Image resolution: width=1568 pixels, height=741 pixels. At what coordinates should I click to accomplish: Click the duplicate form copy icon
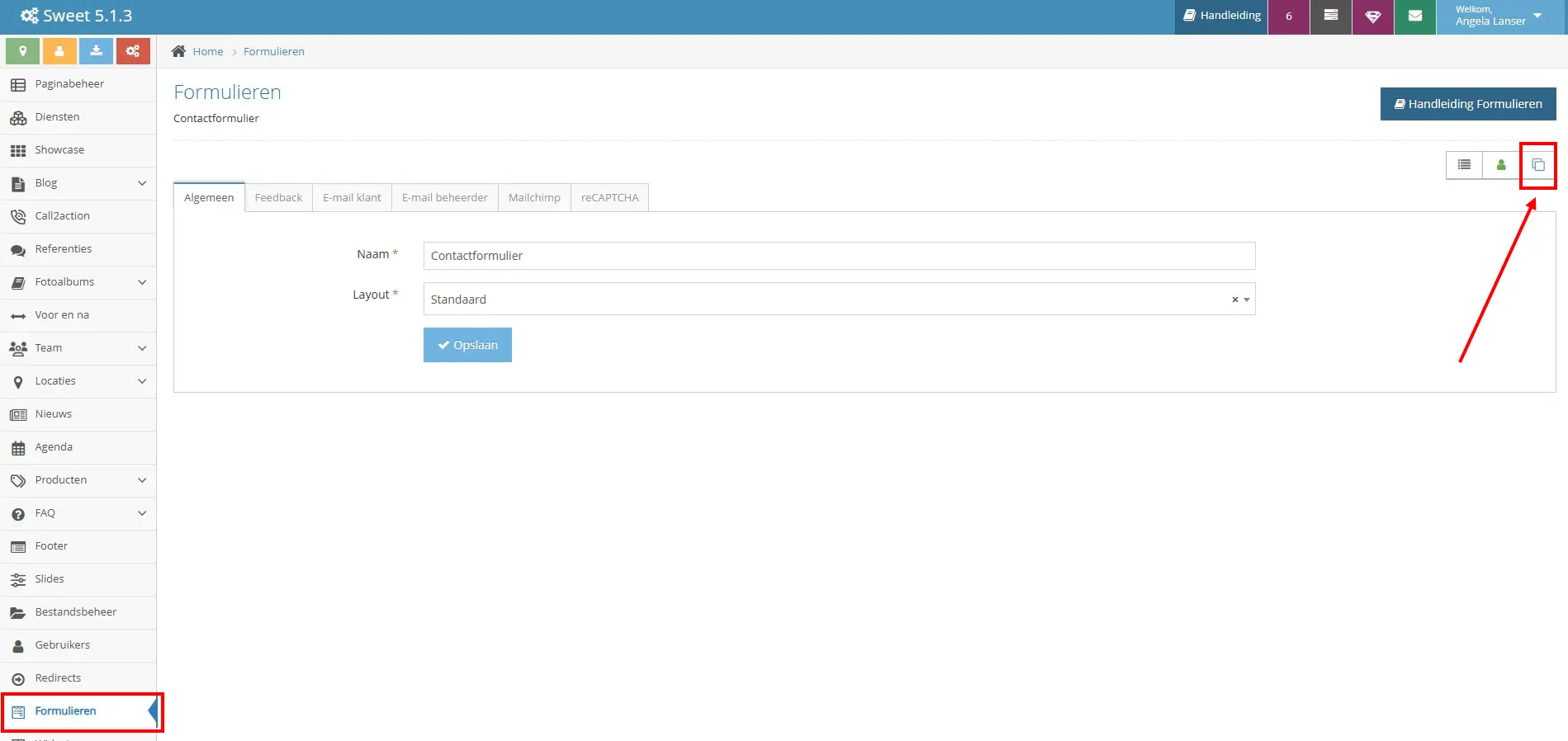coord(1537,165)
